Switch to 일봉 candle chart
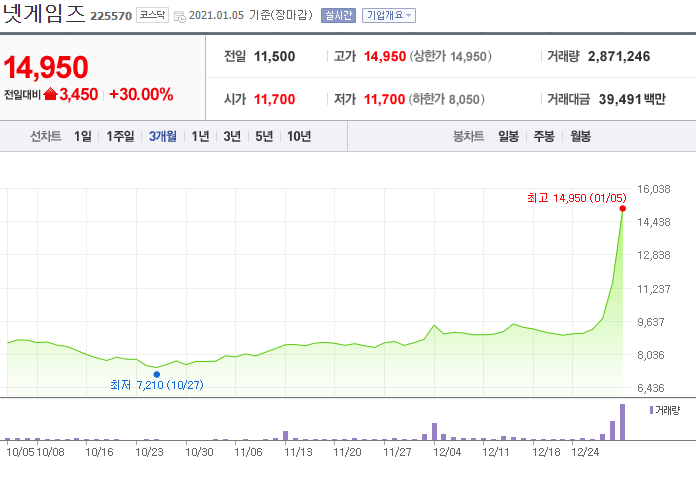 tap(508, 136)
